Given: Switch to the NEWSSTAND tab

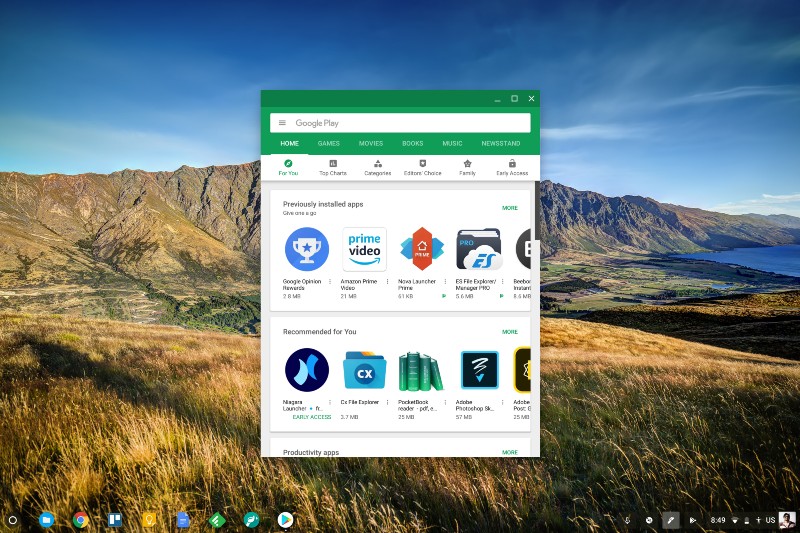Looking at the screenshot, I should [x=501, y=143].
